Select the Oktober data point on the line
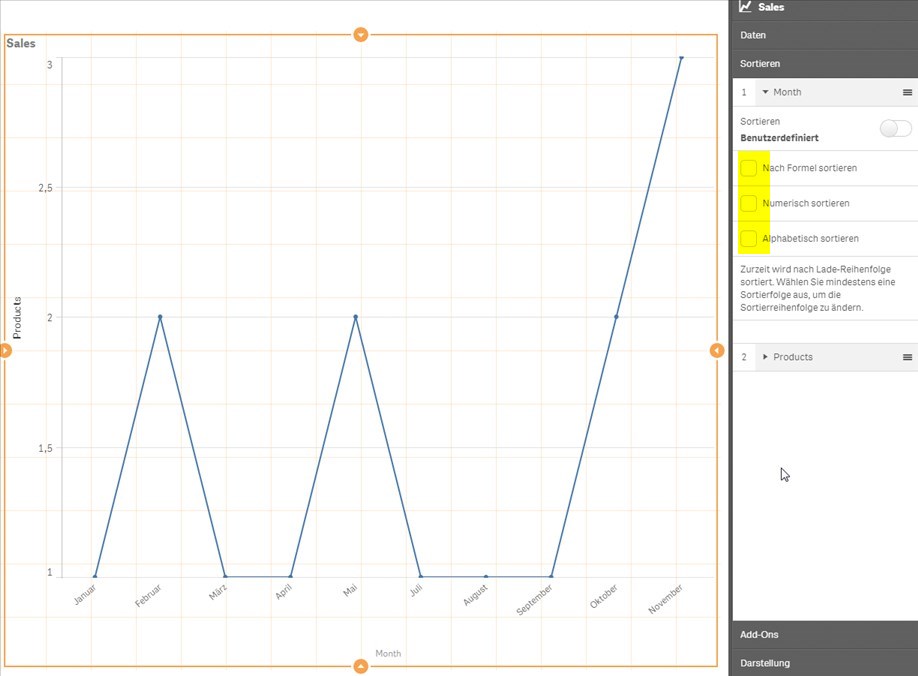 point(616,317)
